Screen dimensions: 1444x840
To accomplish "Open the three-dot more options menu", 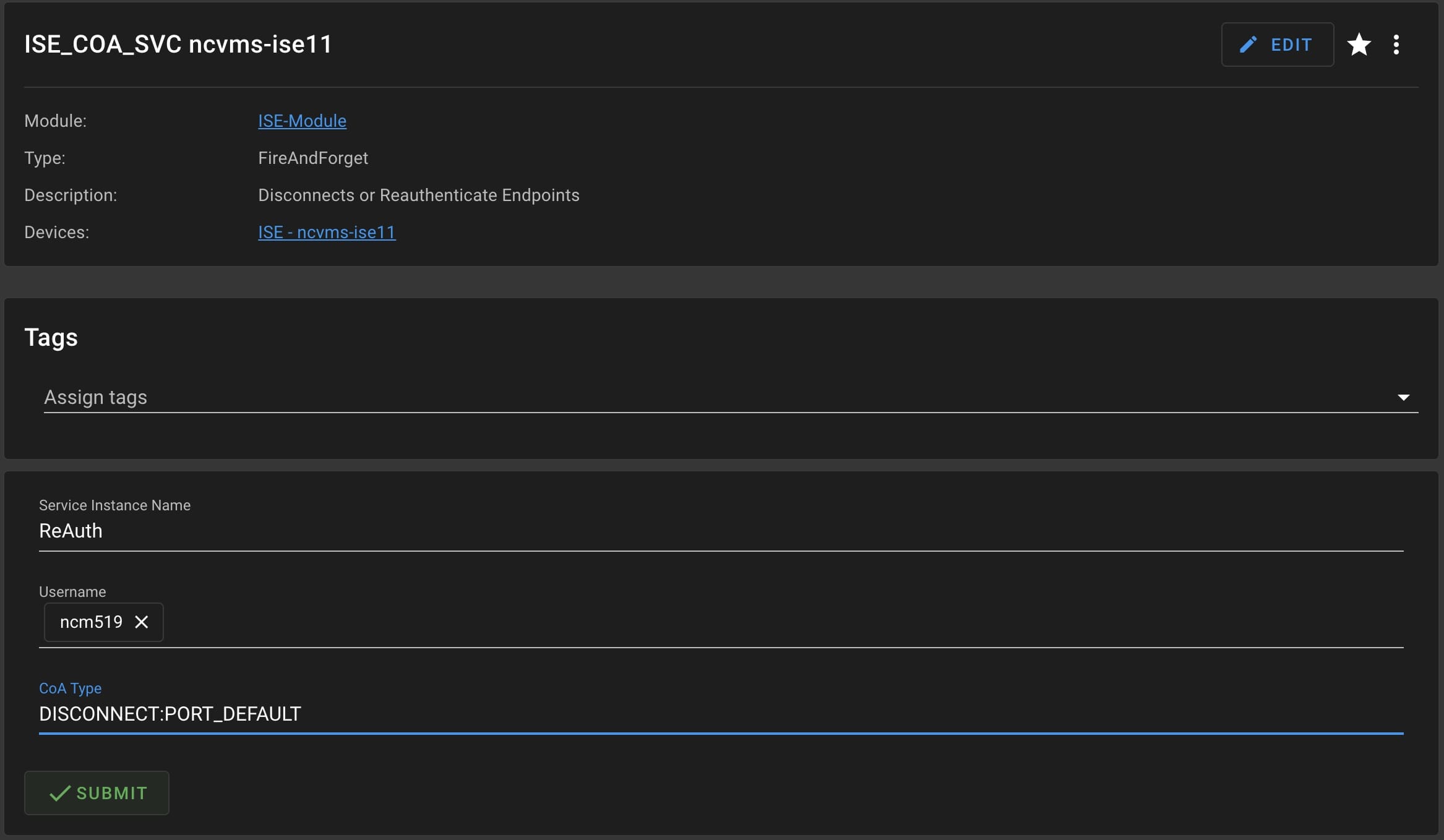I will (1396, 45).
